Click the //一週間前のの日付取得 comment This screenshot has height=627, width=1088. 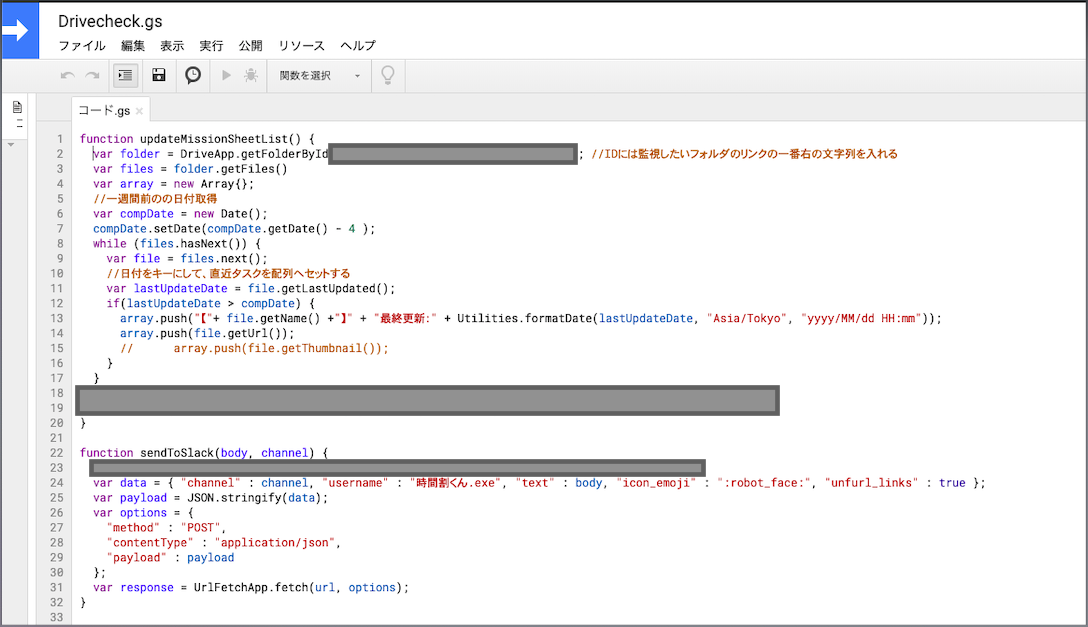coord(155,198)
